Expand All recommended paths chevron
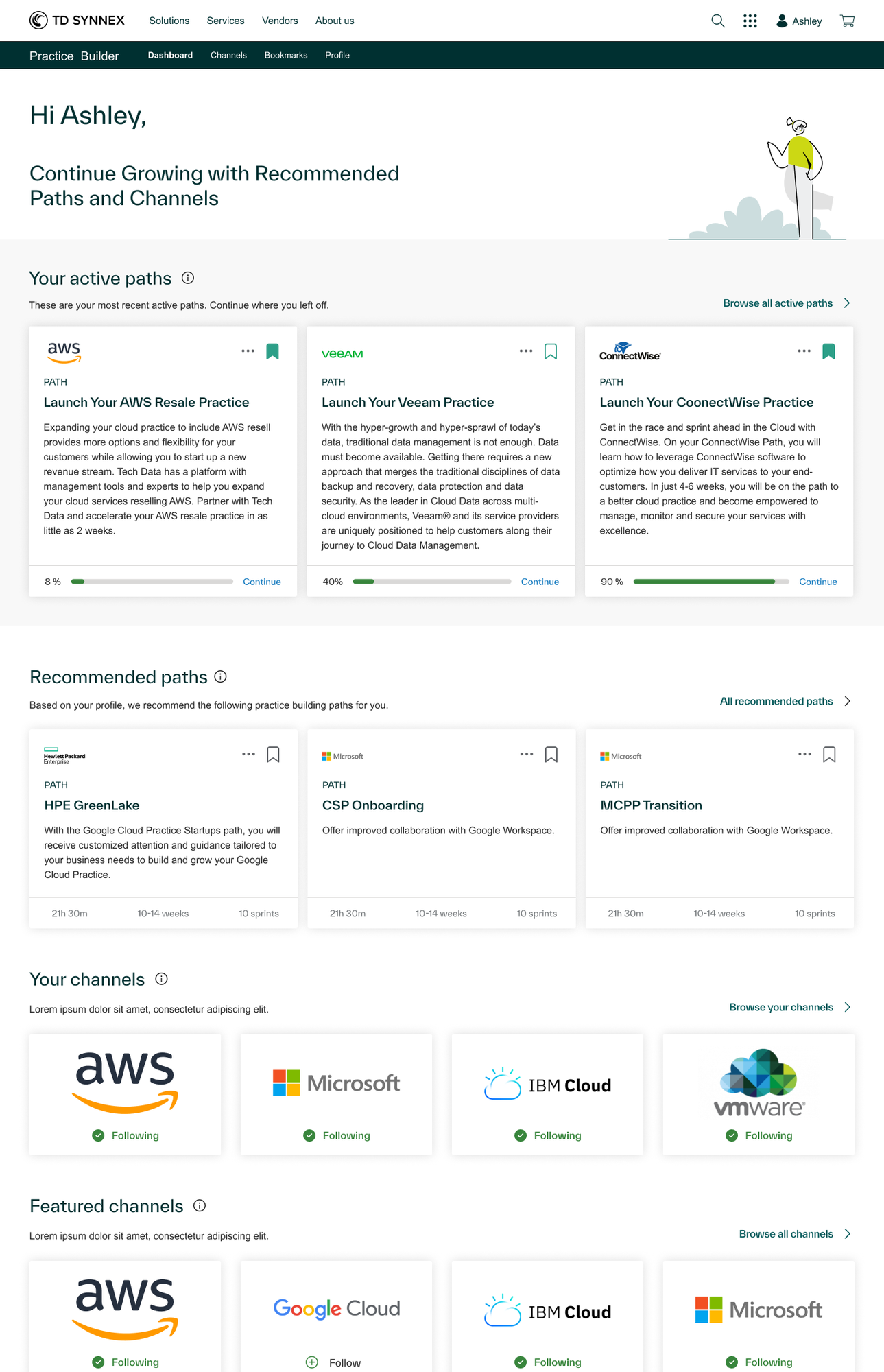Screen dimensions: 884x1372 (848, 701)
